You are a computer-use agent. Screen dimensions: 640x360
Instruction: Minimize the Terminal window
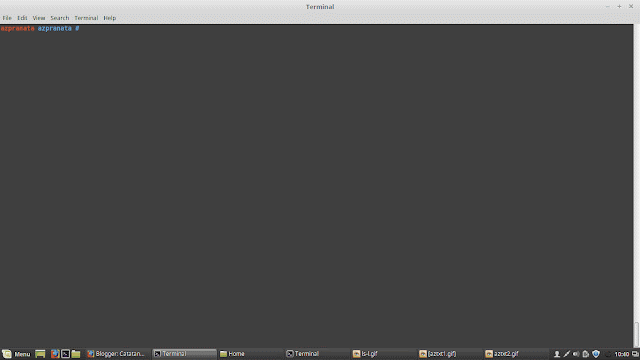(607, 7)
